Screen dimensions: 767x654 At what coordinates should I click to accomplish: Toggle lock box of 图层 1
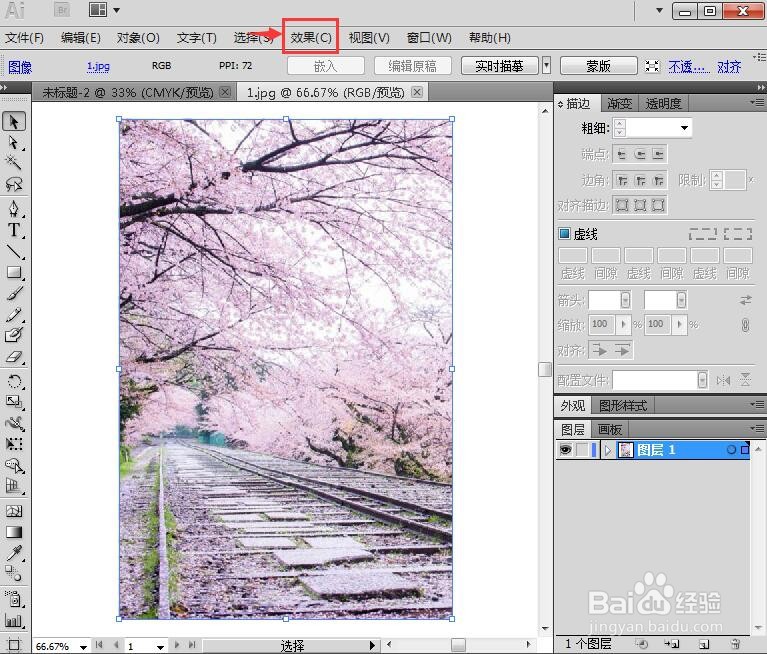coord(582,450)
